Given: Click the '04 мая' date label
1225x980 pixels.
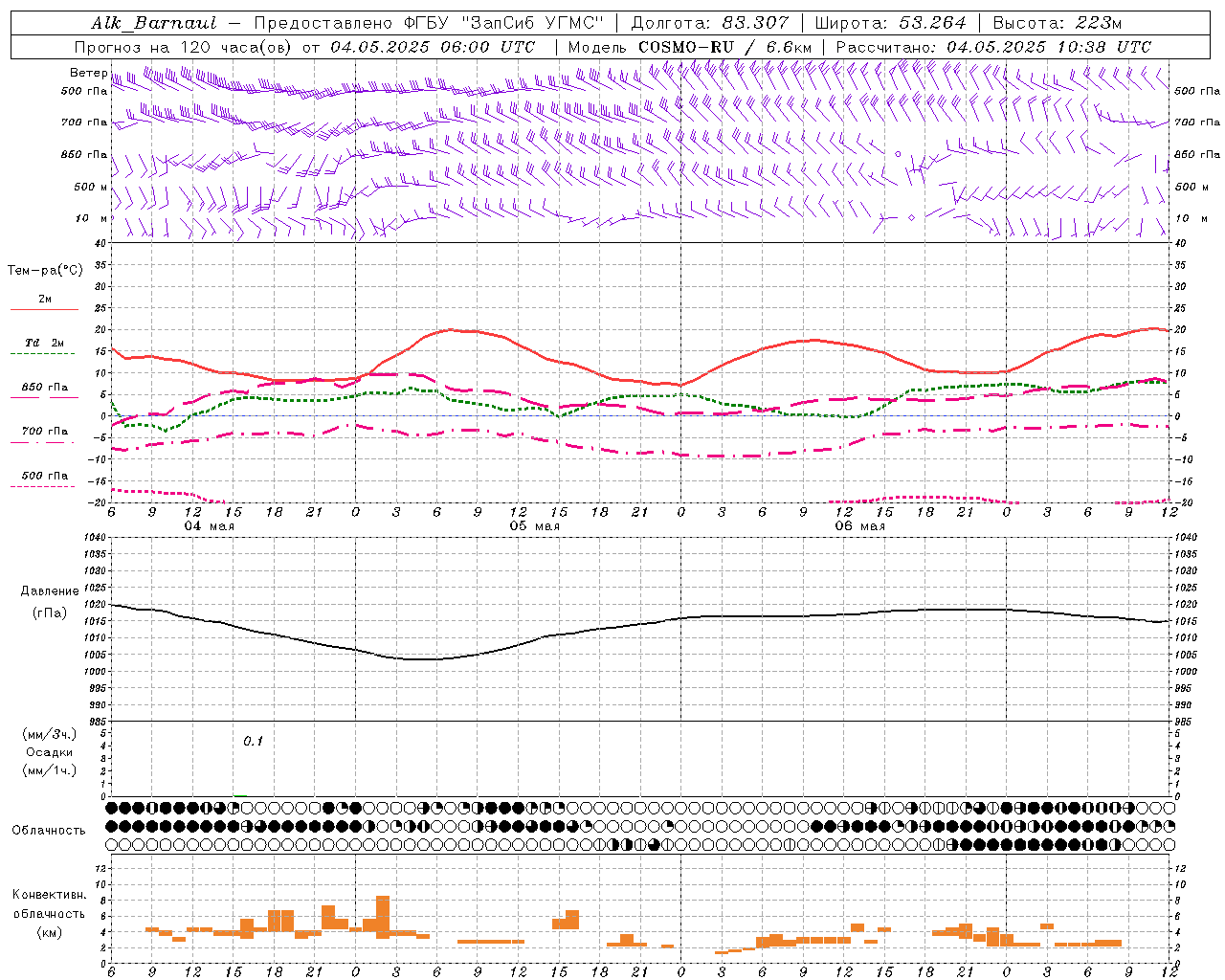Looking at the screenshot, I should pyautogui.click(x=209, y=526).
